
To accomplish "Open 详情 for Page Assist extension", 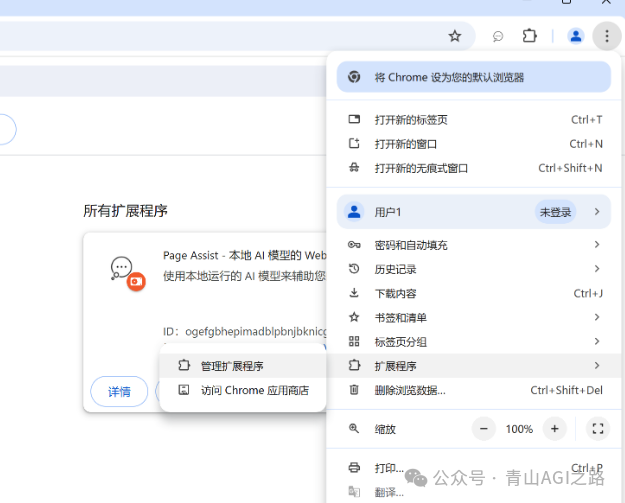I will coord(119,391).
